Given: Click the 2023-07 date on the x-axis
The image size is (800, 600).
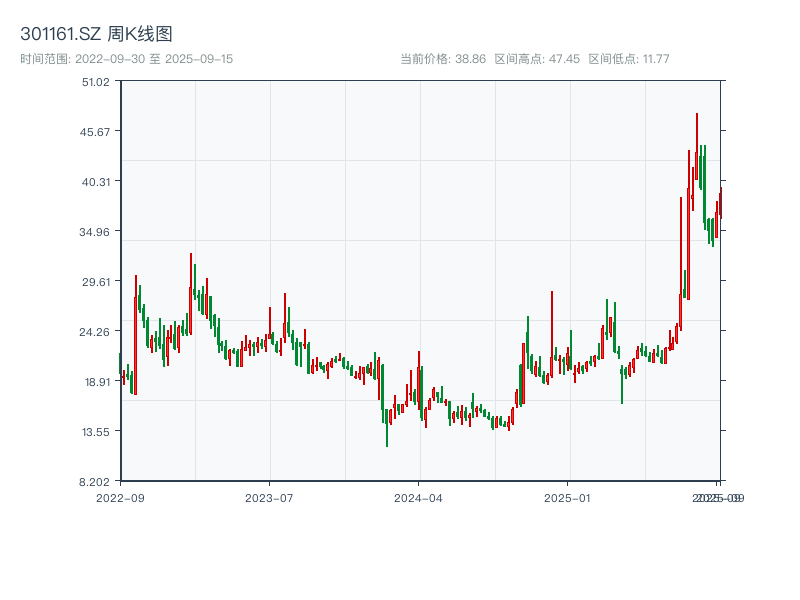Looking at the screenshot, I should tap(267, 496).
